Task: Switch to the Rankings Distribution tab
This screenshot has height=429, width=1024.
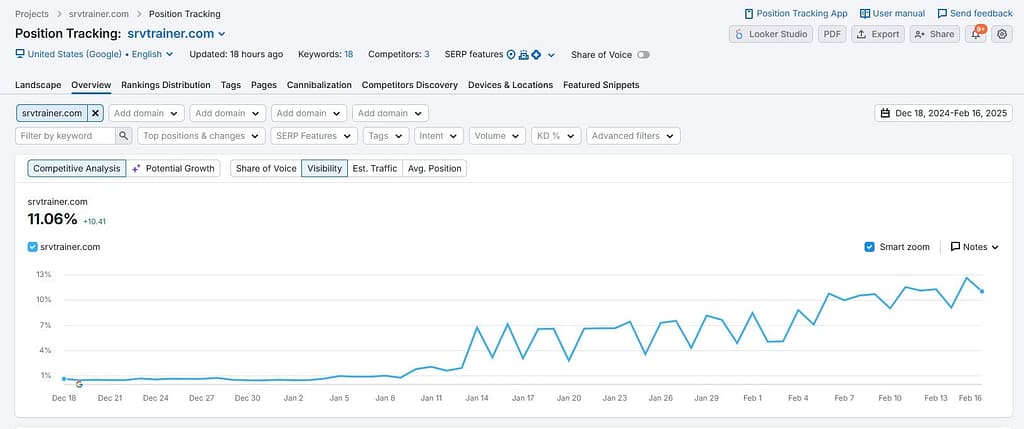Action: [x=165, y=85]
